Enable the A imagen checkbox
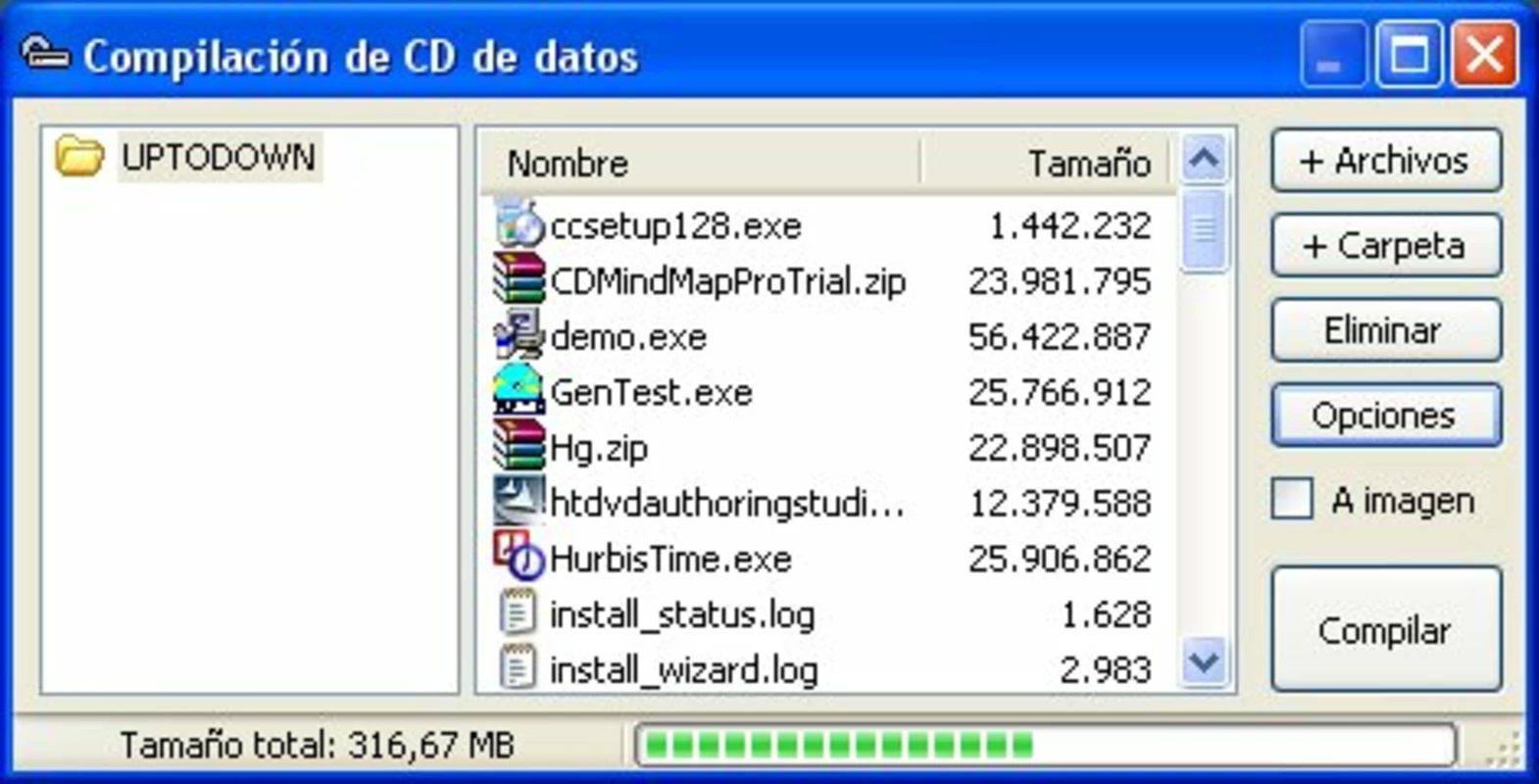This screenshot has height=784, width=1539. (1291, 499)
